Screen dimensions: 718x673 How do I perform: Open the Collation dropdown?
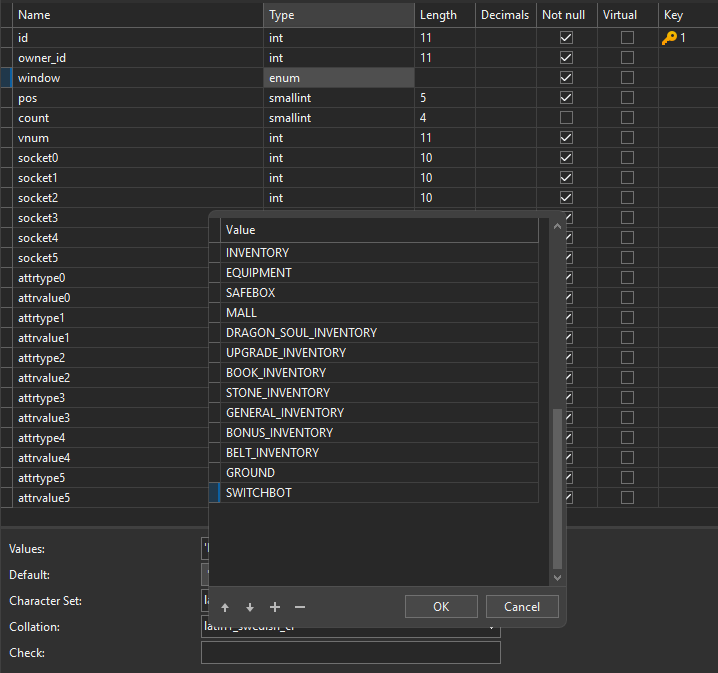[x=492, y=627]
